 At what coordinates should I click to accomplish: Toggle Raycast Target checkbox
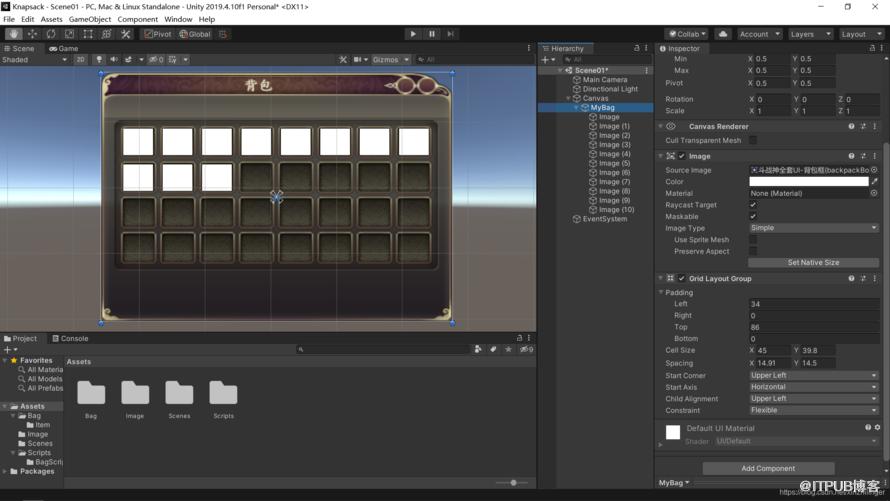pos(753,205)
